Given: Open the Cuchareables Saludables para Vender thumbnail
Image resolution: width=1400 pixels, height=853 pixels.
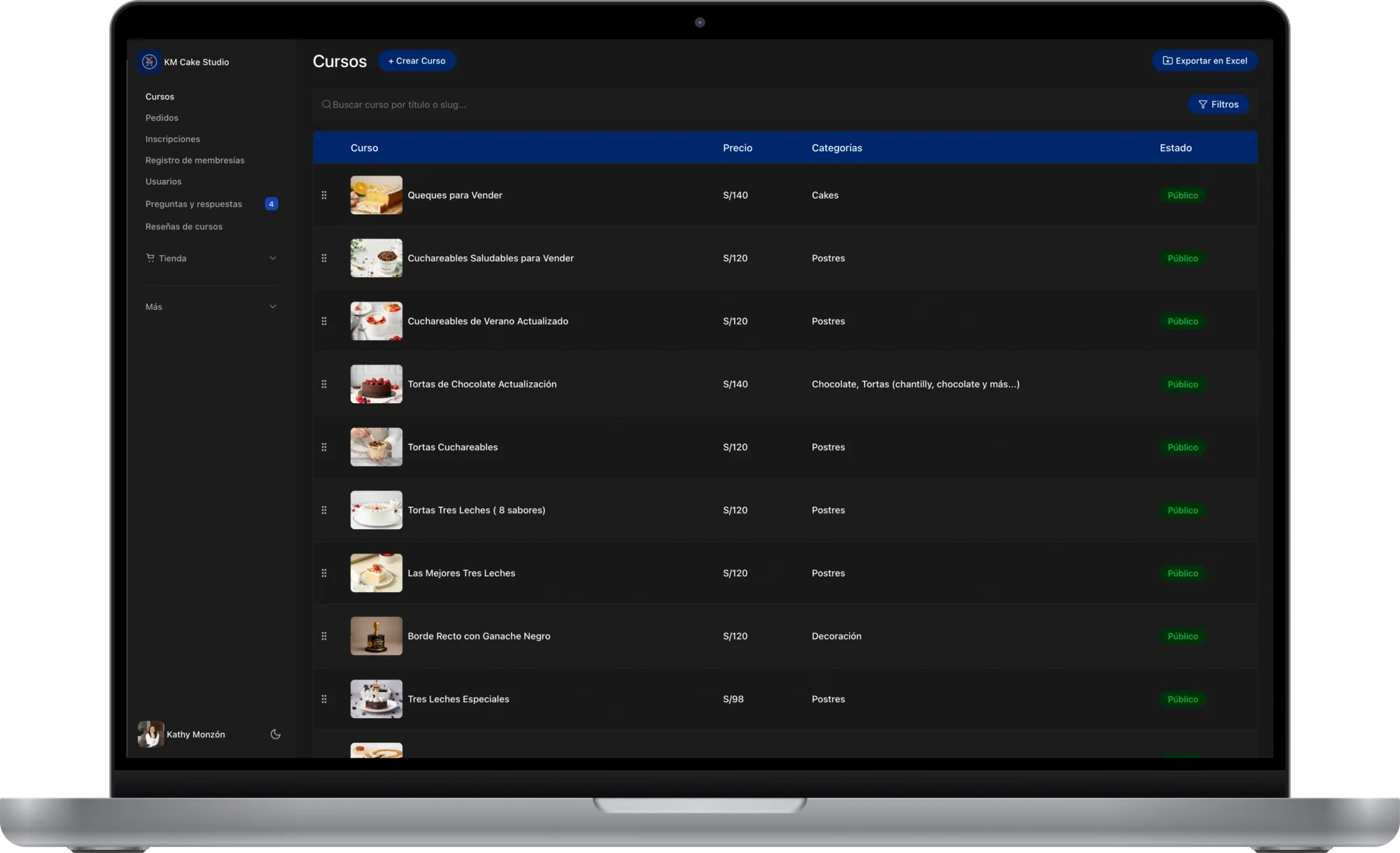Looking at the screenshot, I should tap(377, 258).
